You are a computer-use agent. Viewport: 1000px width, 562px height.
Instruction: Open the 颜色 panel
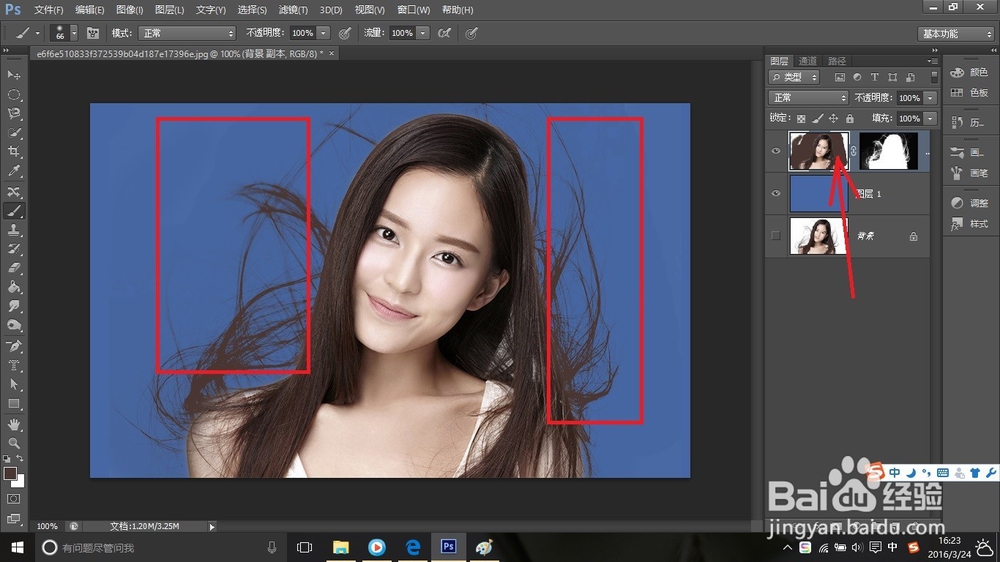coord(969,72)
